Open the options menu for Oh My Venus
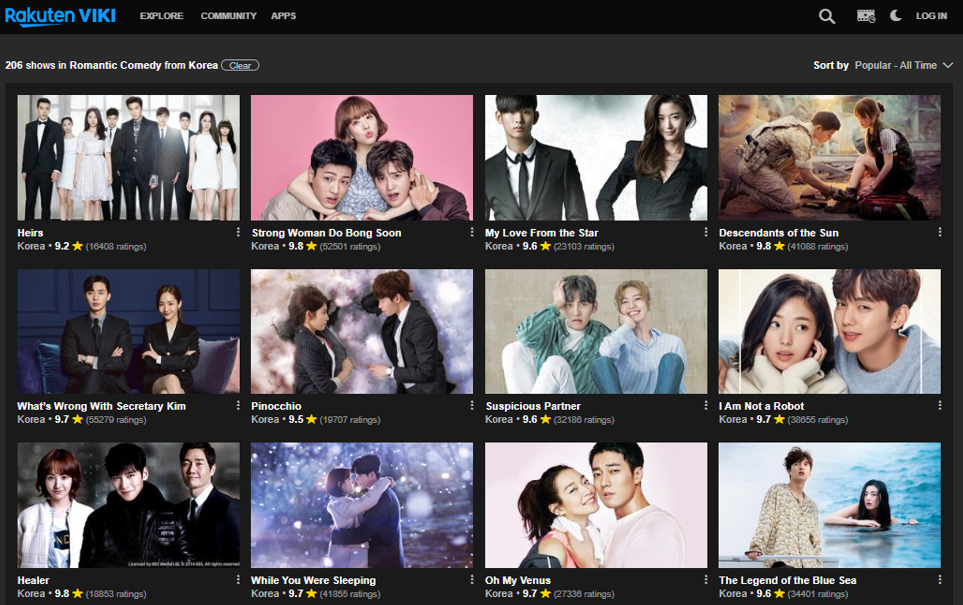The width and height of the screenshot is (963, 605). coord(705,579)
